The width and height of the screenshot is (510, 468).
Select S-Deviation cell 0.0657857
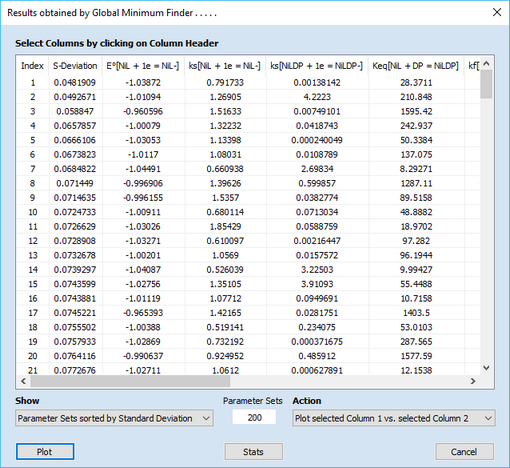point(75,126)
